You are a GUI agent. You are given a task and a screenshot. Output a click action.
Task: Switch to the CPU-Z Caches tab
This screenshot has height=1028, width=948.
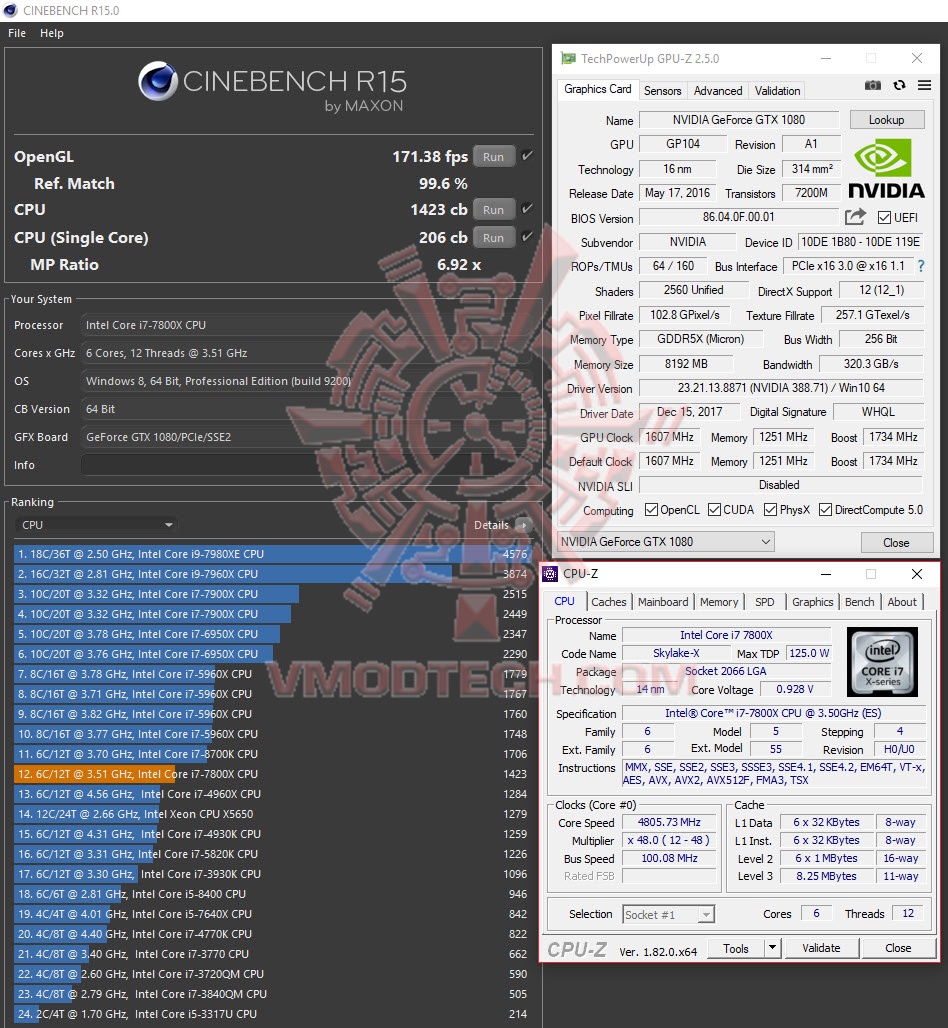[x=608, y=602]
